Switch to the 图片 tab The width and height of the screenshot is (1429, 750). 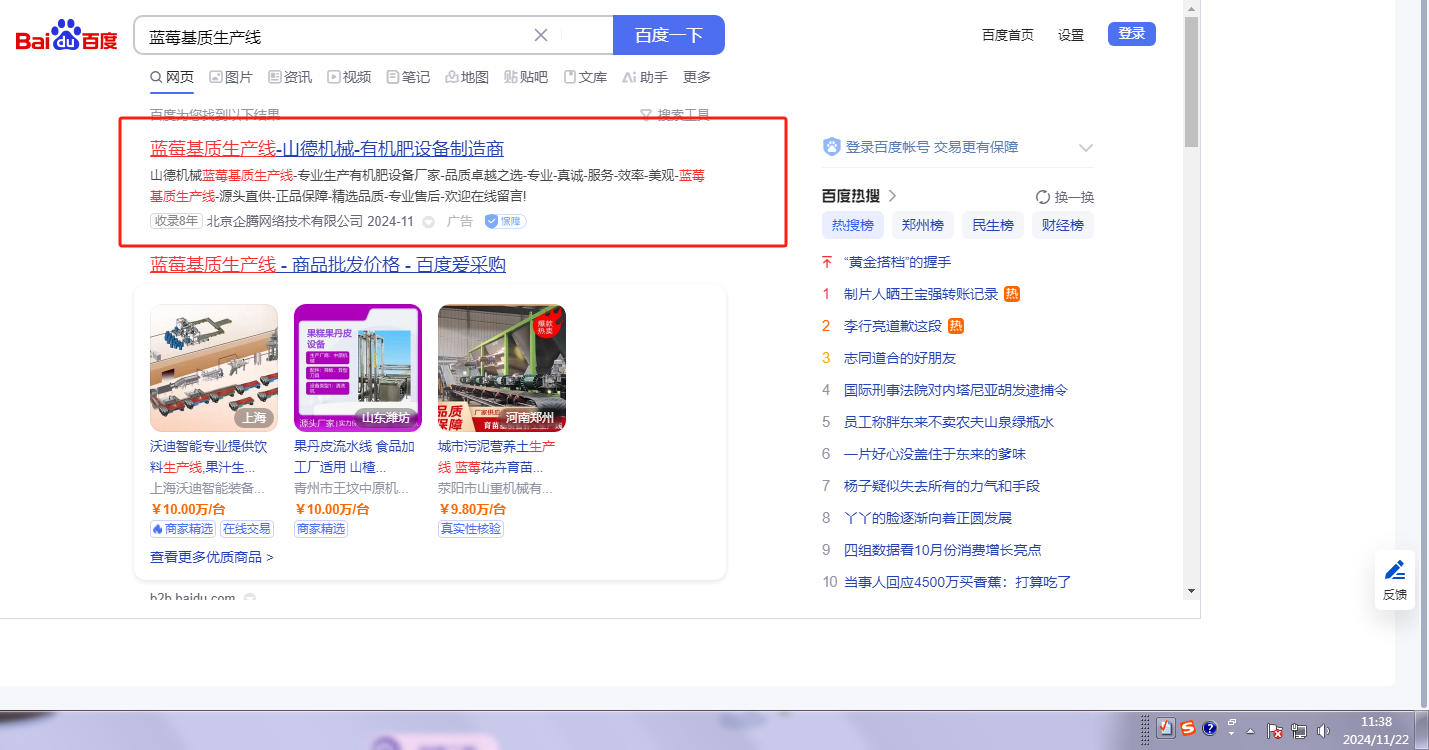(x=231, y=77)
